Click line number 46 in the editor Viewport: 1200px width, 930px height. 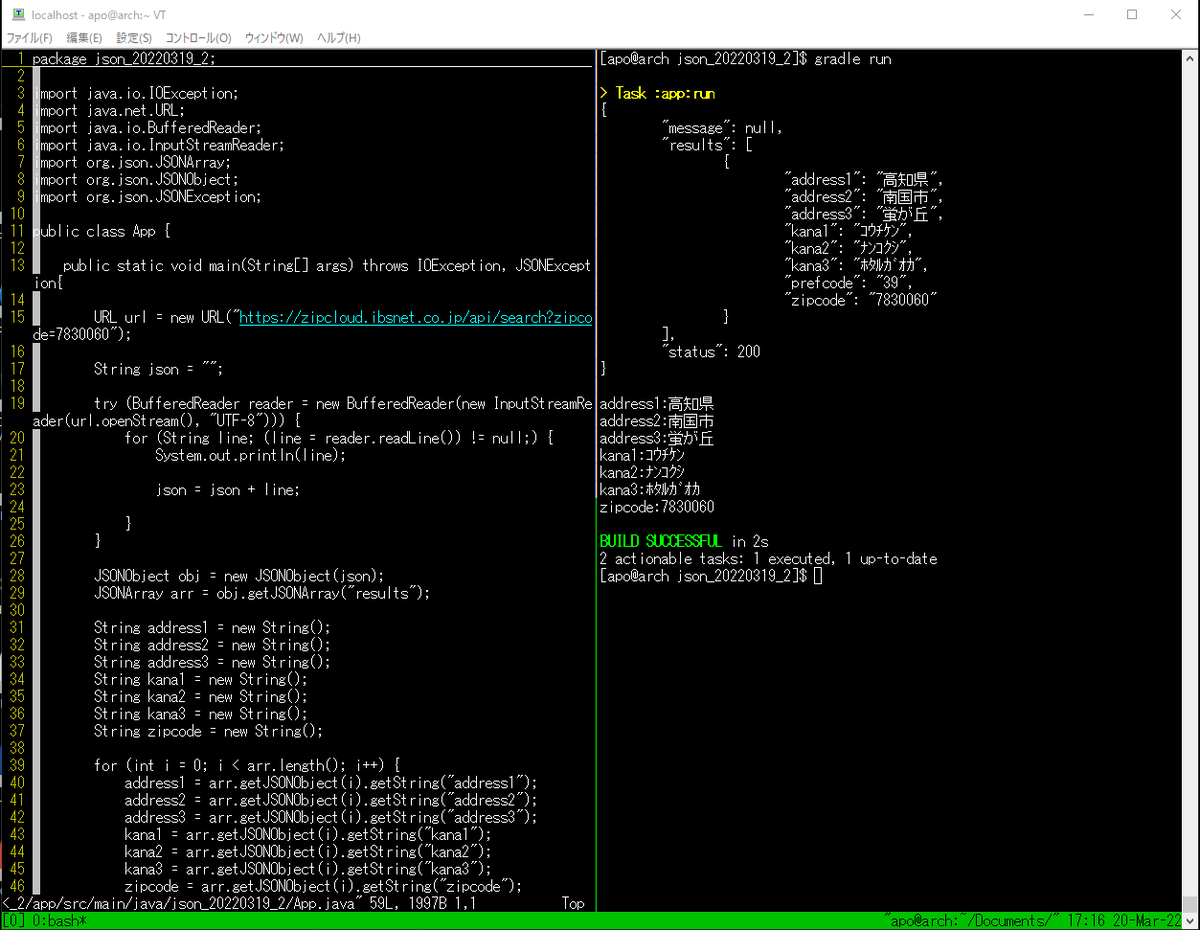coord(17,886)
